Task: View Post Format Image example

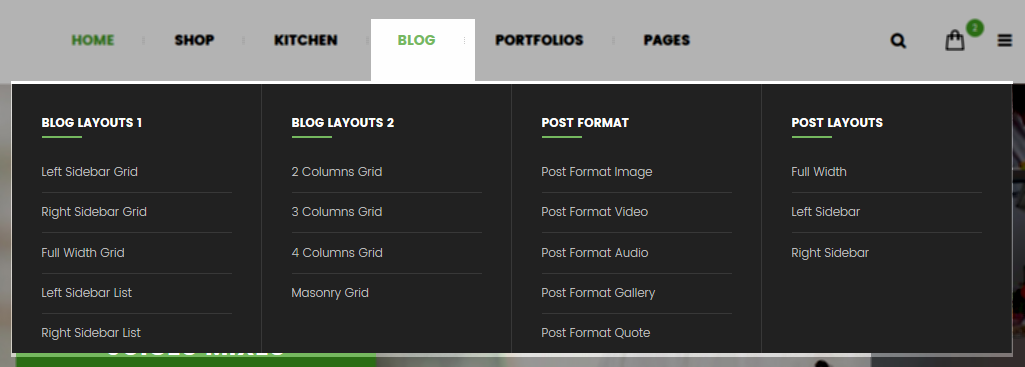Action: pos(597,172)
